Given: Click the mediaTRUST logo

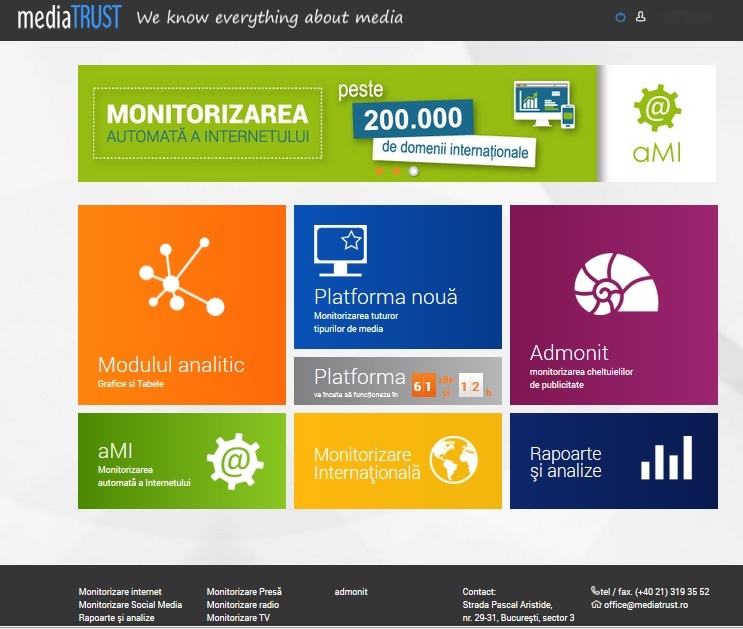Looking at the screenshot, I should coord(69,17).
